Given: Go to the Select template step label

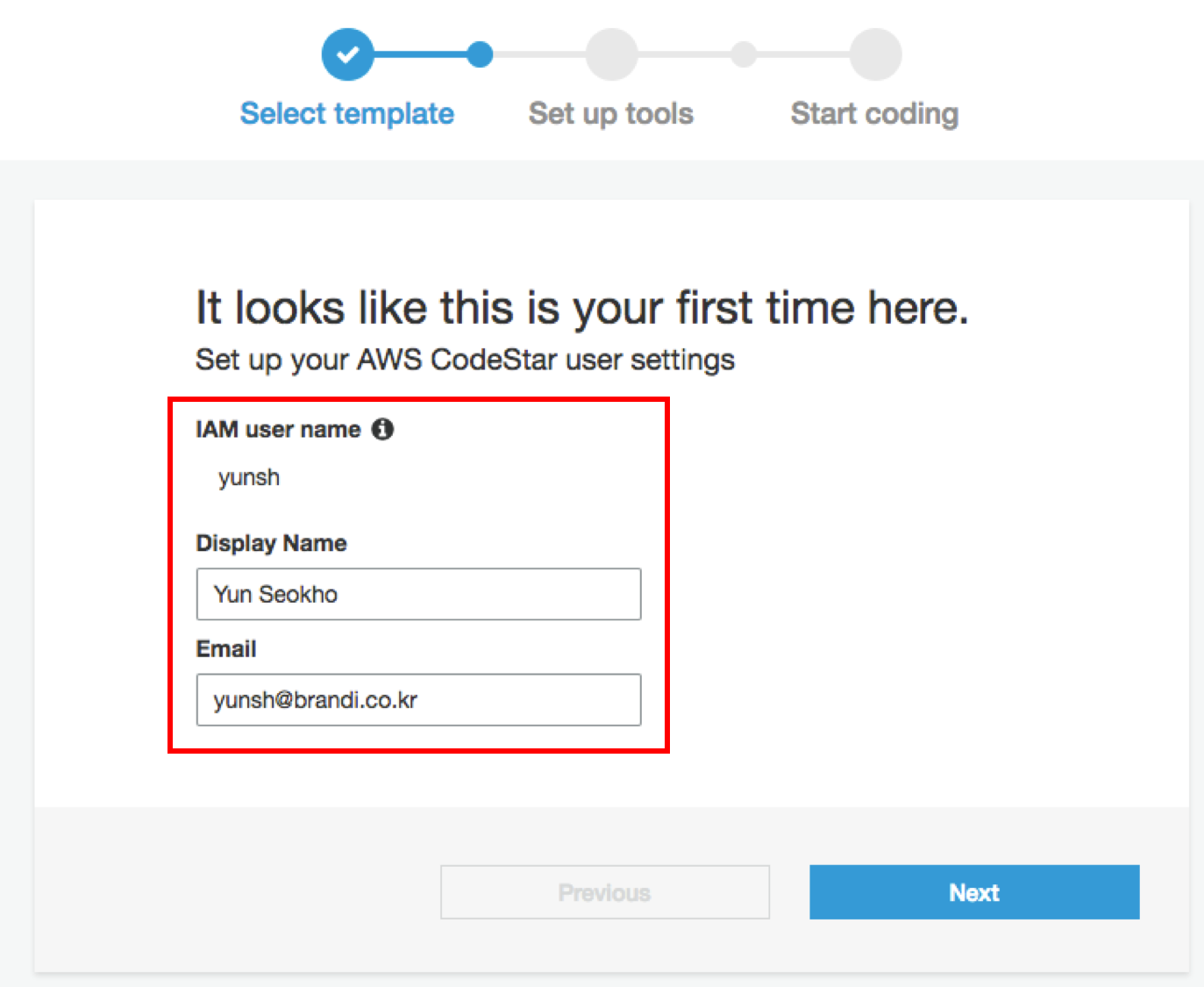Looking at the screenshot, I should coord(347,113).
